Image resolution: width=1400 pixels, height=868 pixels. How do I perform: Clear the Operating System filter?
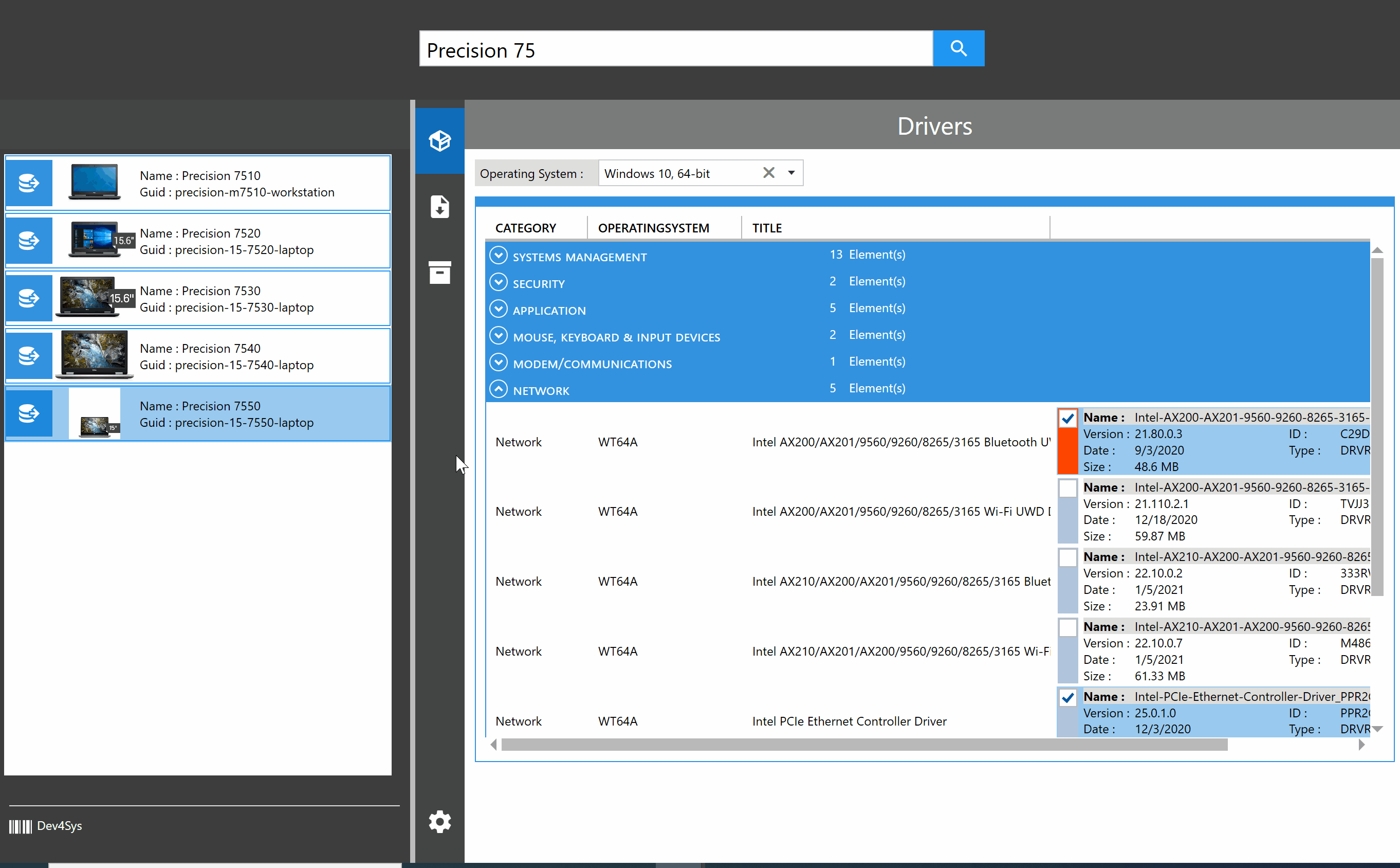coord(769,173)
